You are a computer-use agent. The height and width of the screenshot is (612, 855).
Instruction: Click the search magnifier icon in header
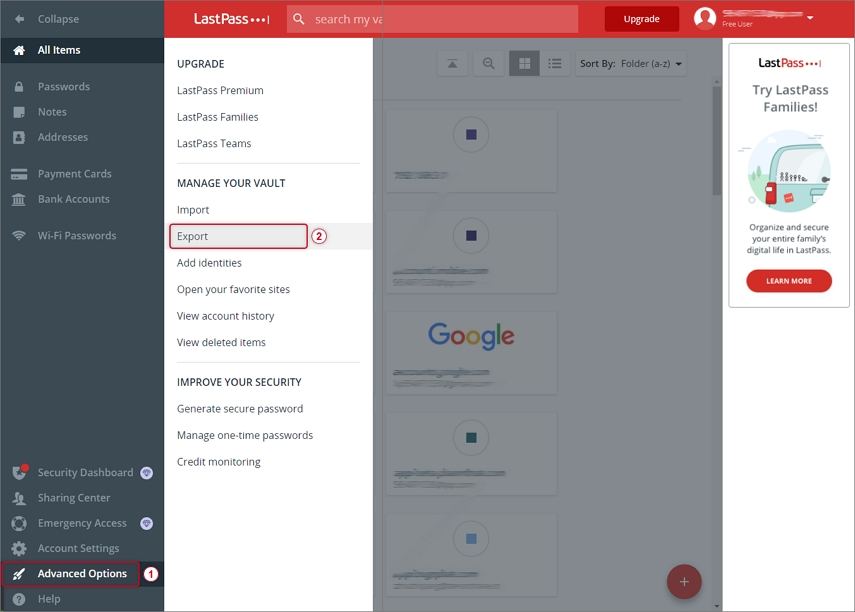click(299, 19)
